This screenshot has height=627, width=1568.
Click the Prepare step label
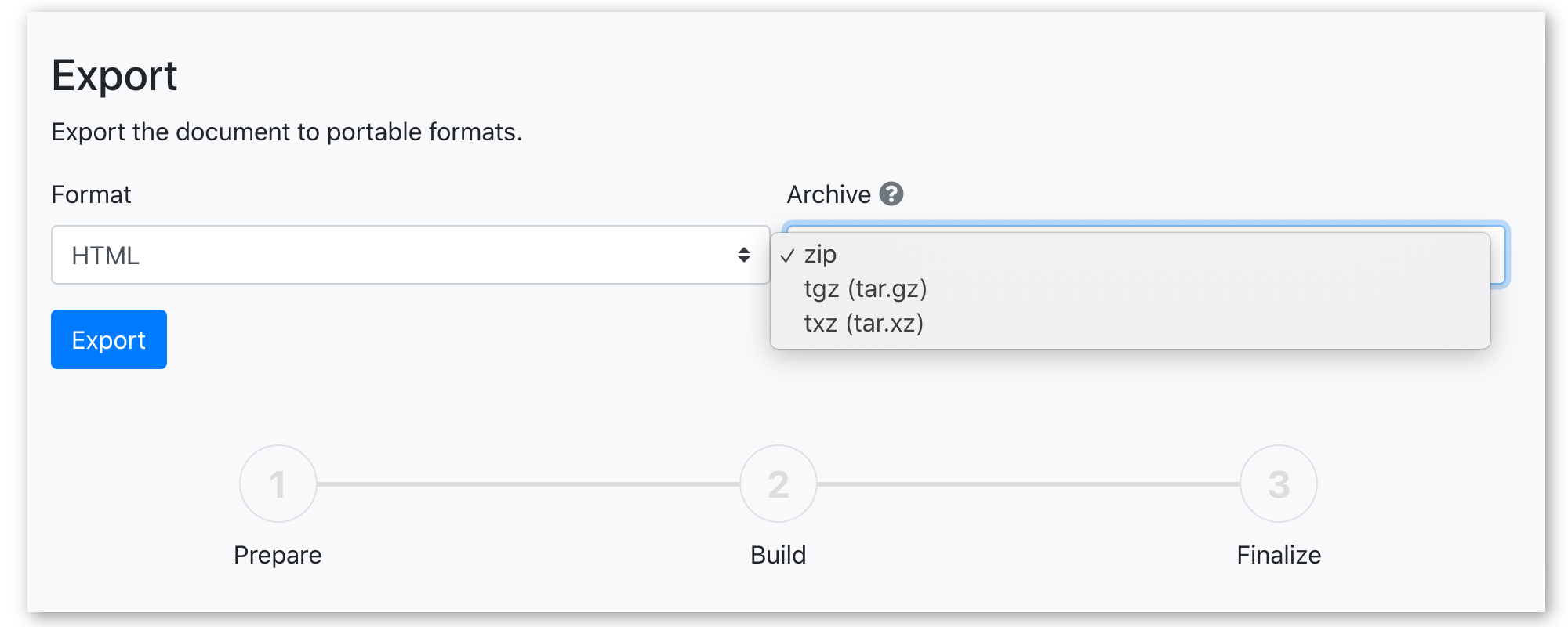(278, 555)
